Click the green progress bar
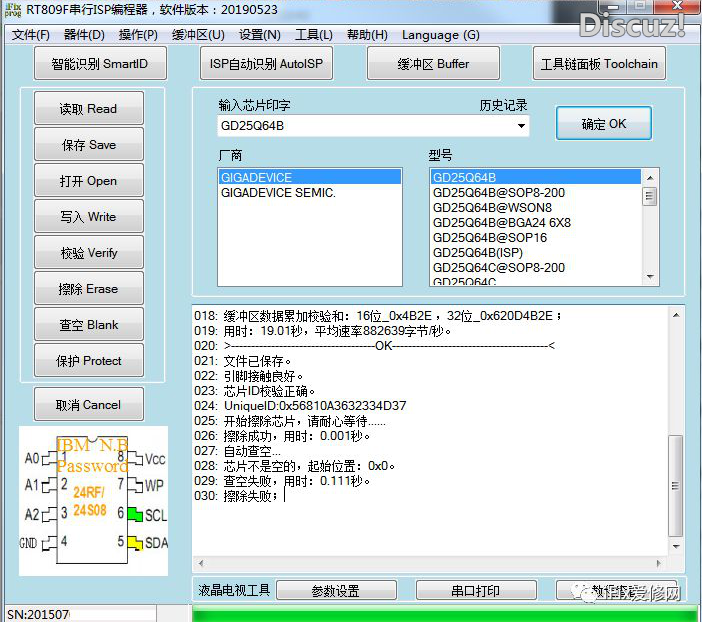 pyautogui.click(x=445, y=614)
